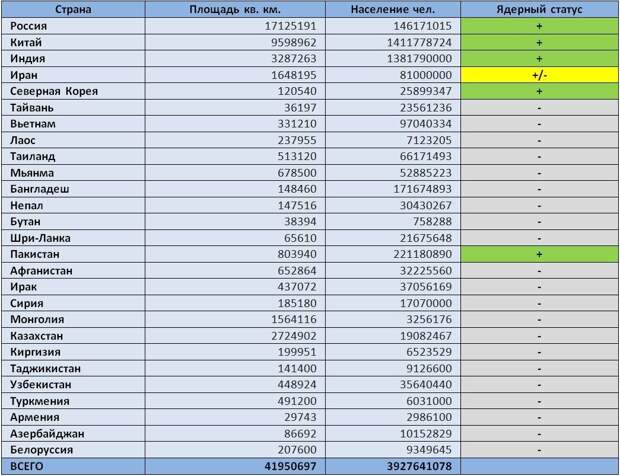Click the population value 171674893
Viewport: 620px width, 476px height.
[x=422, y=189]
